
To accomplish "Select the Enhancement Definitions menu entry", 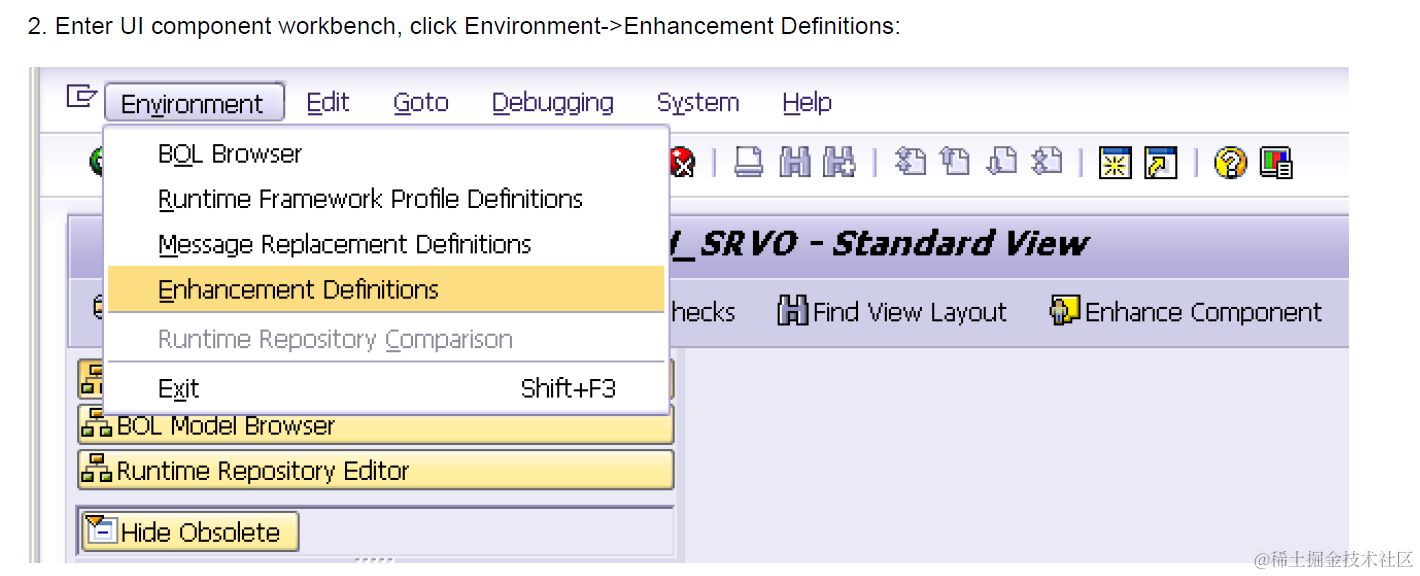I will coord(386,290).
